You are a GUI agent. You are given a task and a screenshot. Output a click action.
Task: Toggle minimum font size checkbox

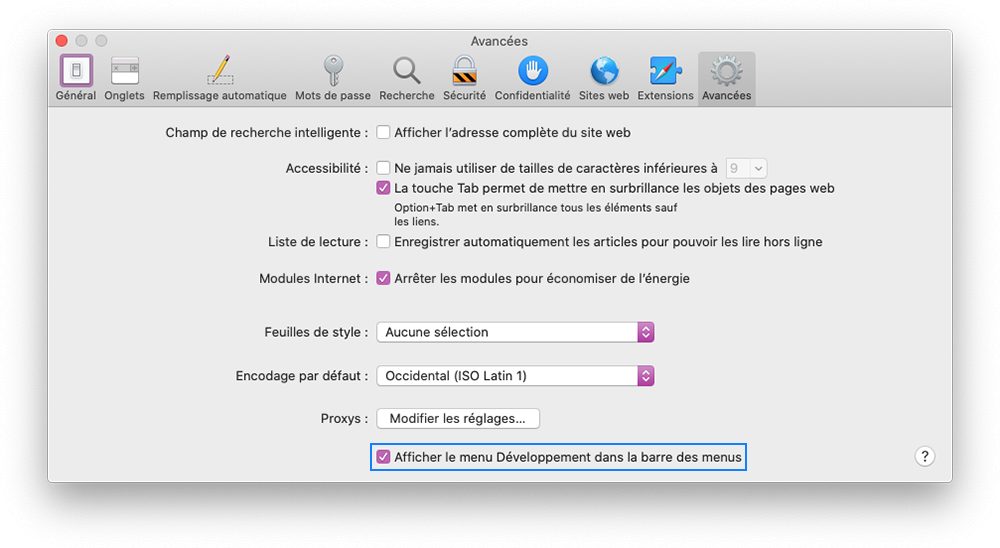click(x=383, y=169)
